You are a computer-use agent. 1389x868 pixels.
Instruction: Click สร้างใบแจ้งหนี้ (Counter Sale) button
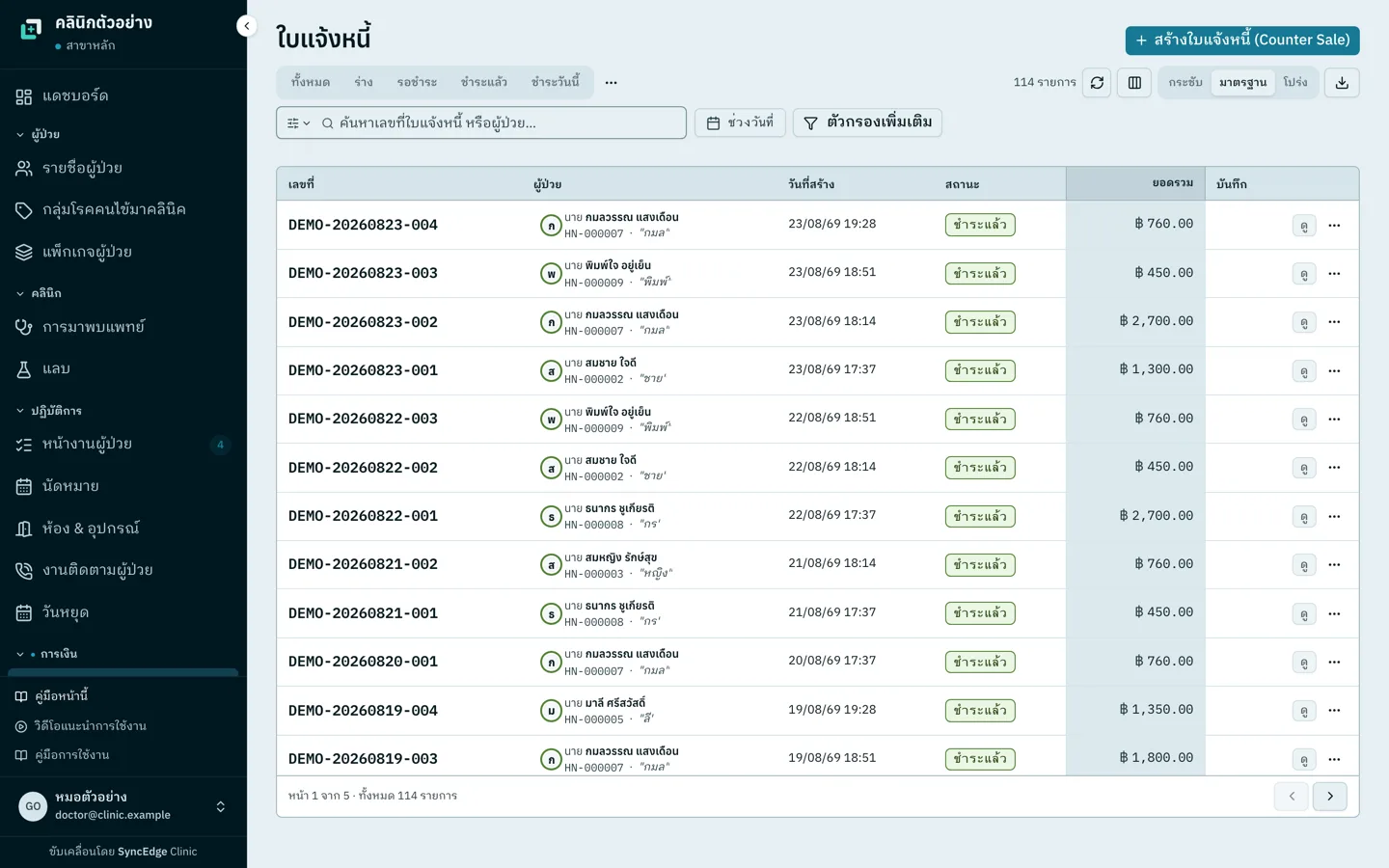pos(1242,41)
